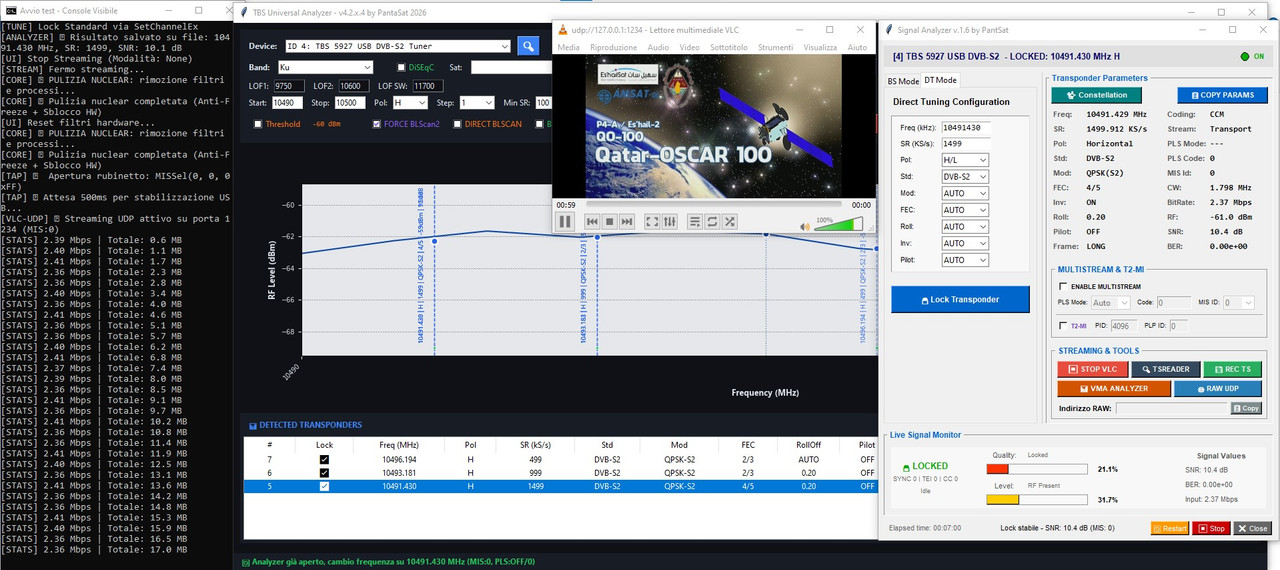Stop playback with VLC stop button
This screenshot has width=1280, height=570.
[x=609, y=221]
